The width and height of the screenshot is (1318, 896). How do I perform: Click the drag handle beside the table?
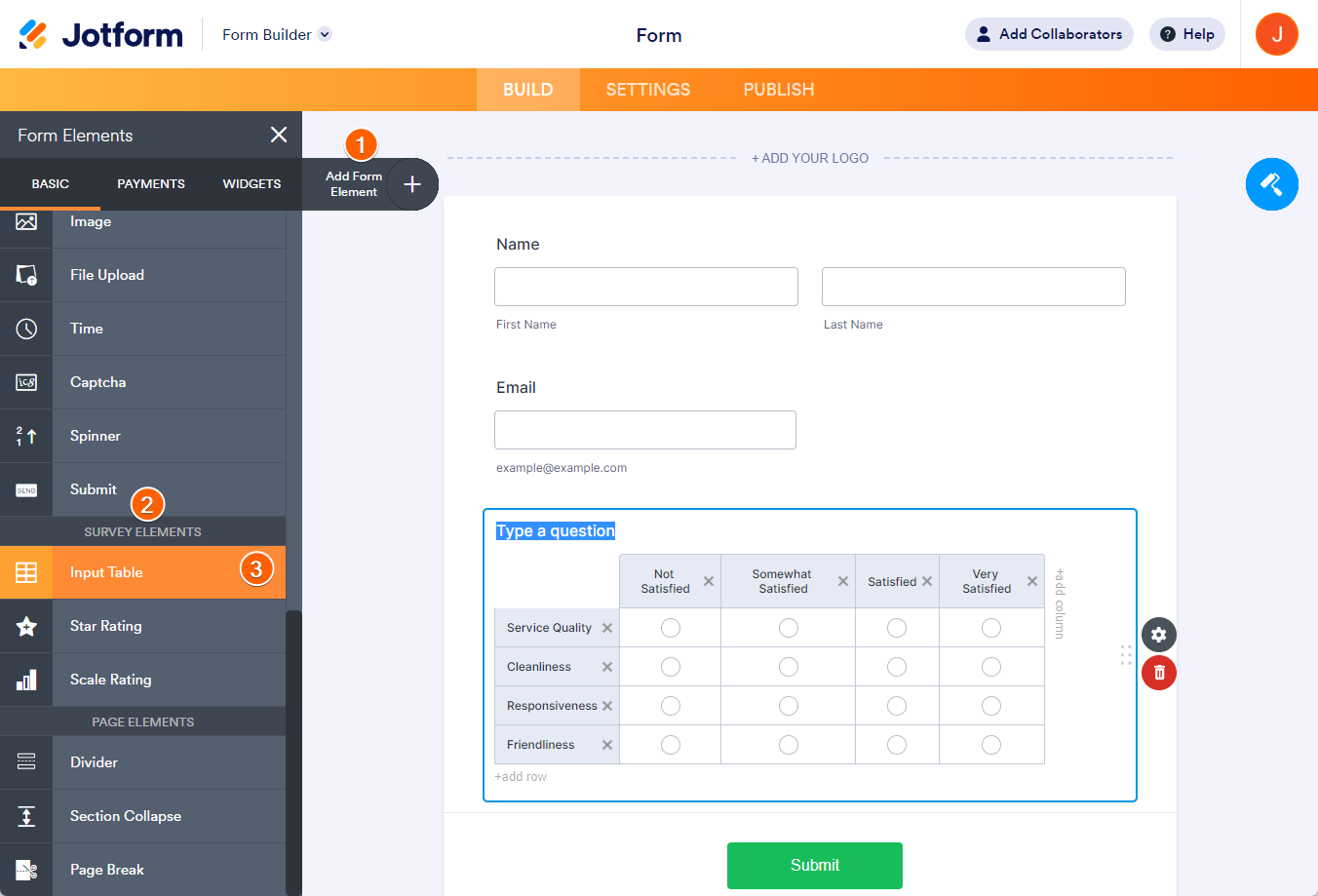click(x=1126, y=655)
